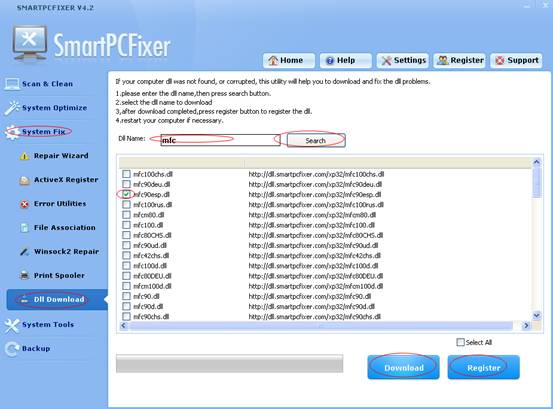Screen dimensions: 553x409
Task: Open the Help tab
Action: 346,61
